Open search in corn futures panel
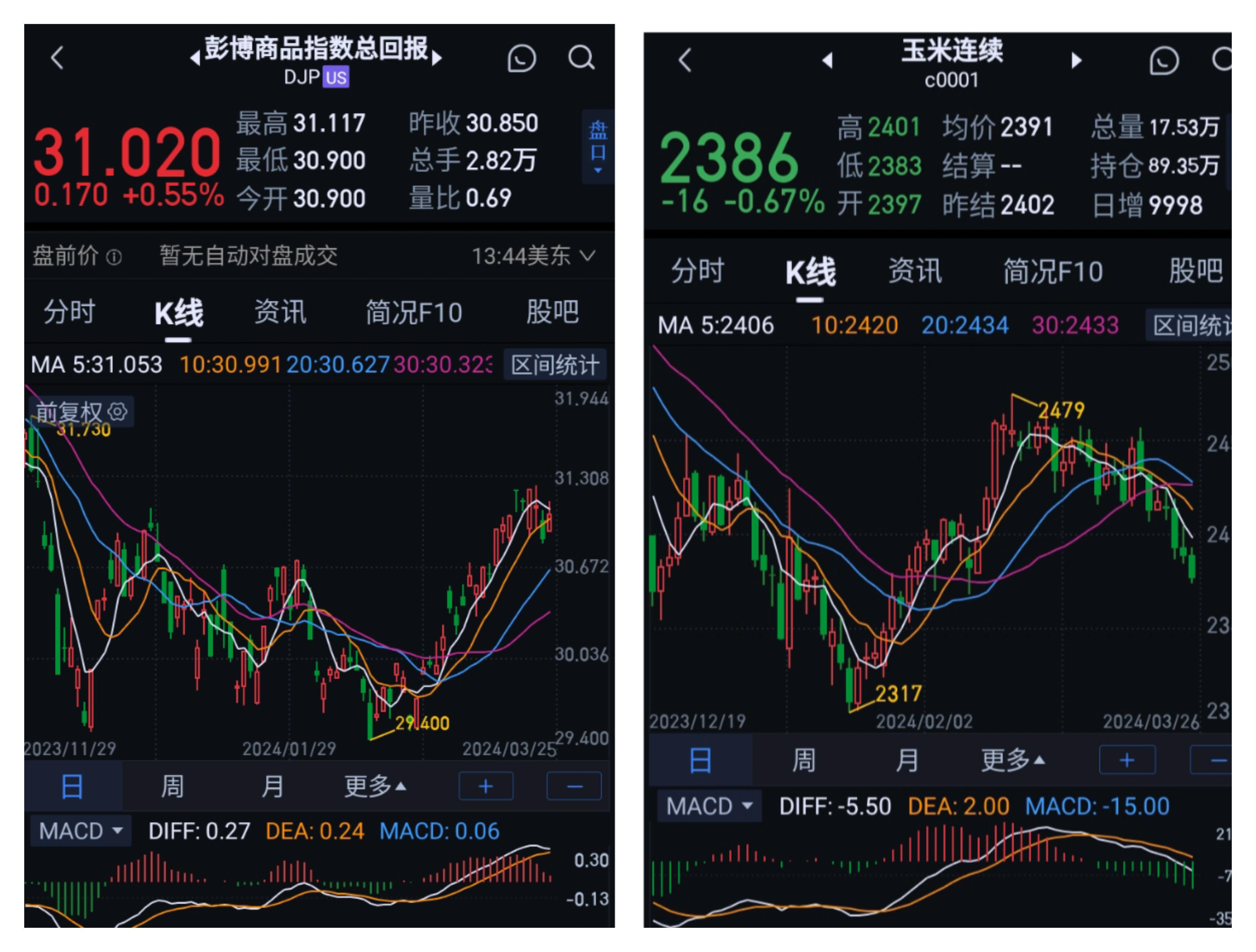 pyautogui.click(x=1221, y=59)
